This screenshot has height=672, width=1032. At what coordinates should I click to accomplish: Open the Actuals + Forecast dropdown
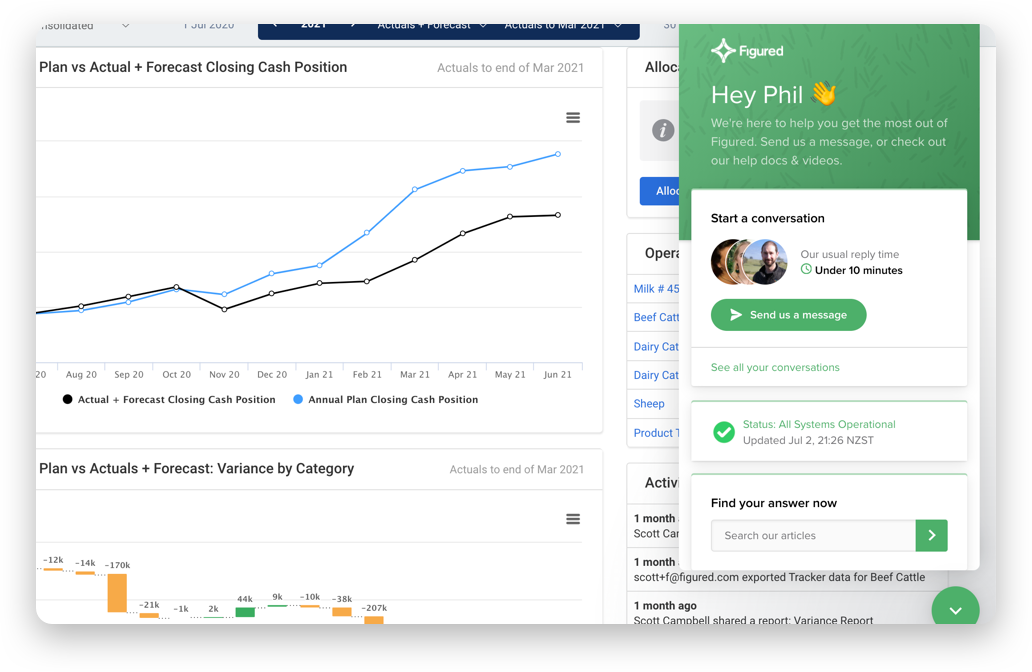tap(432, 28)
